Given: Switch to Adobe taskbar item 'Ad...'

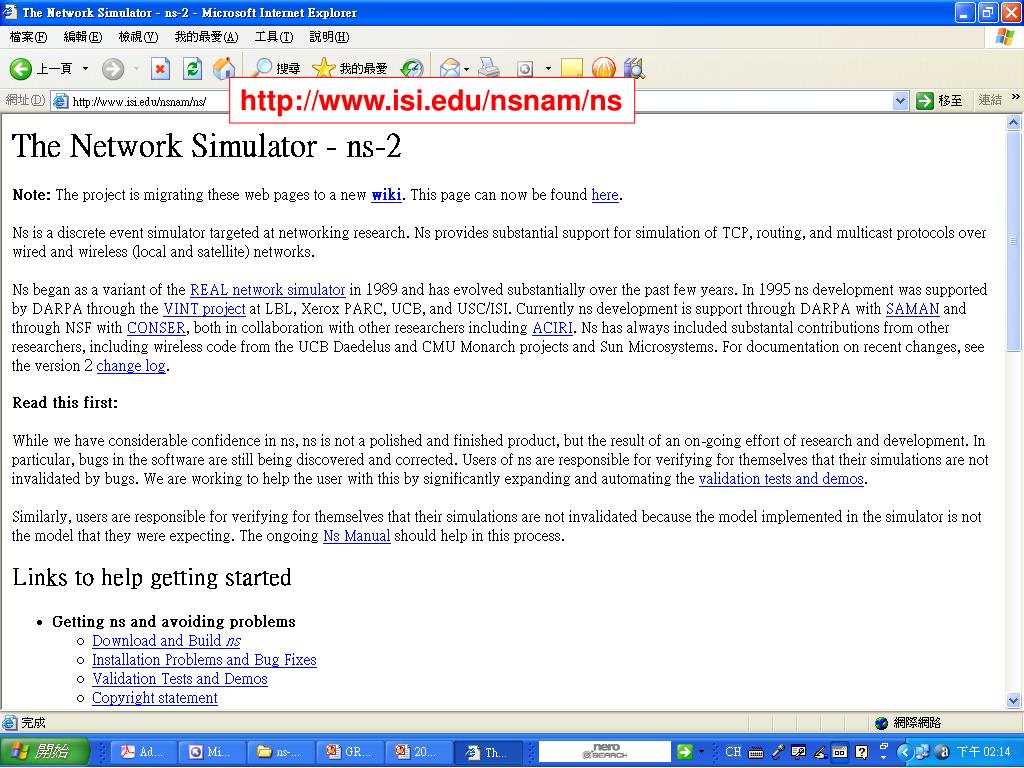Looking at the screenshot, I should click(144, 752).
